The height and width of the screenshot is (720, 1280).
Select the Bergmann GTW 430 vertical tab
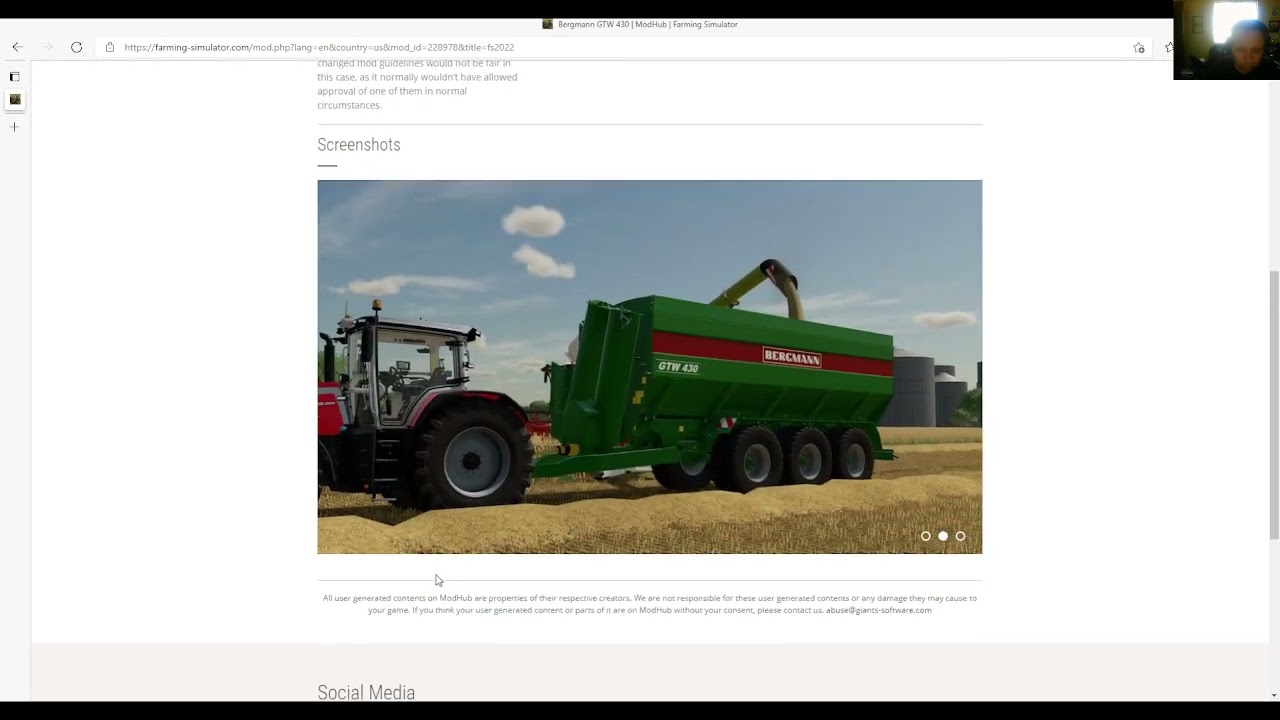(x=14, y=99)
